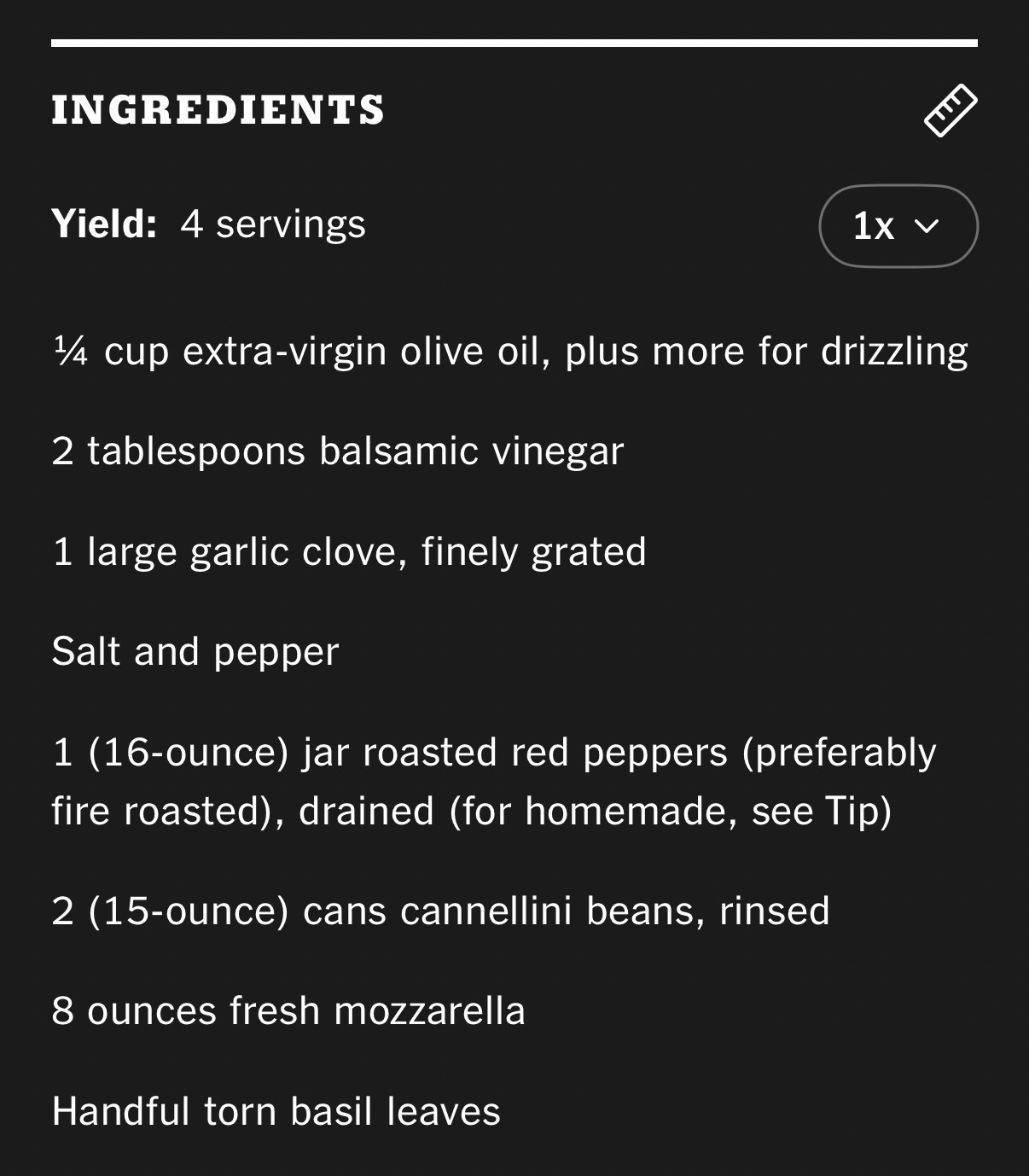Open the measurement unit conversion ruler icon
1029x1176 pixels.
pyautogui.click(x=950, y=111)
